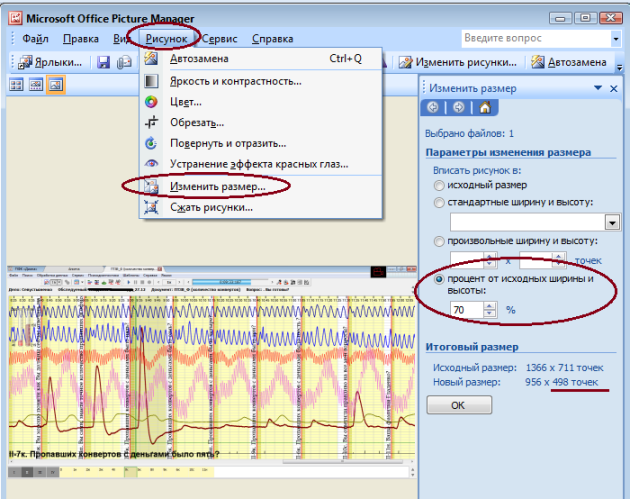Increase custom width with up spinner
Screen dimensions: 630x499
click(x=489, y=257)
